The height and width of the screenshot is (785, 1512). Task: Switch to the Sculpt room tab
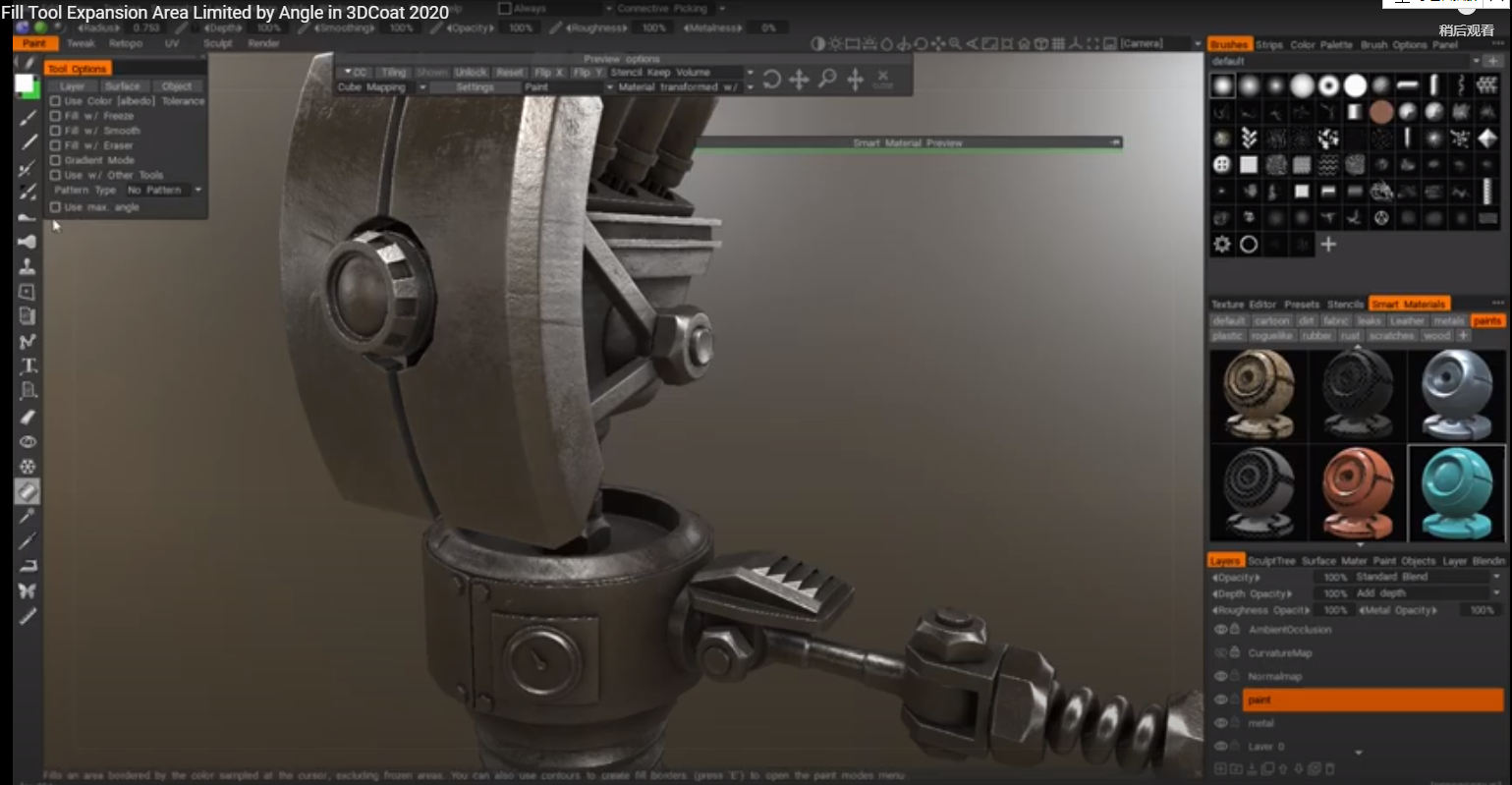(218, 43)
